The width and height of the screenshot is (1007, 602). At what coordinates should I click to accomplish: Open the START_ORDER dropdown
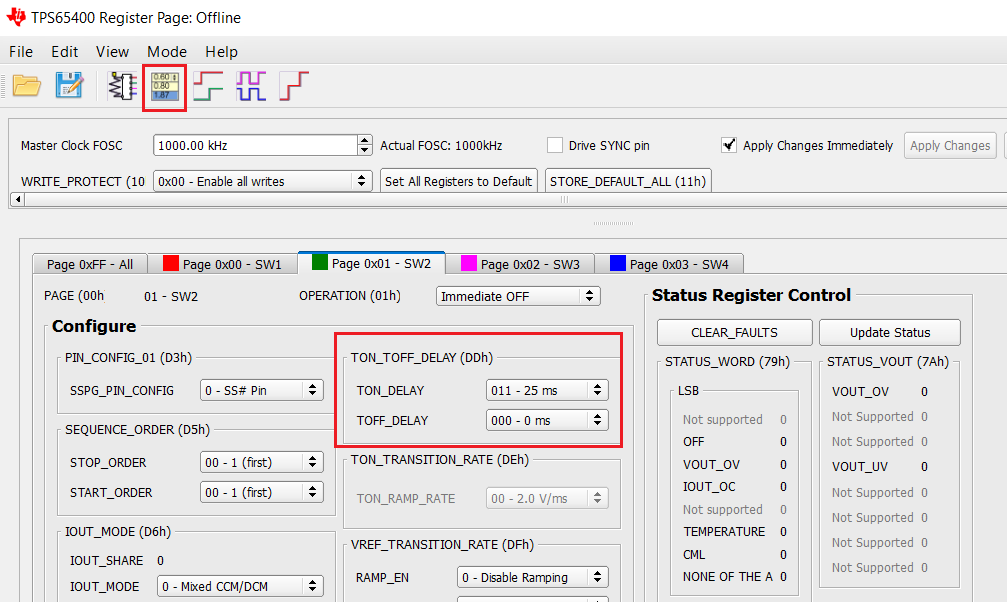click(261, 492)
